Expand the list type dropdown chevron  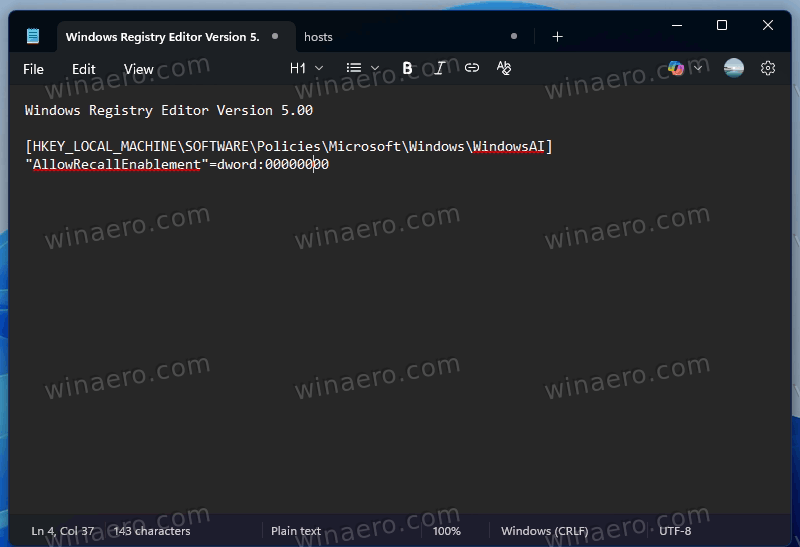click(x=375, y=68)
